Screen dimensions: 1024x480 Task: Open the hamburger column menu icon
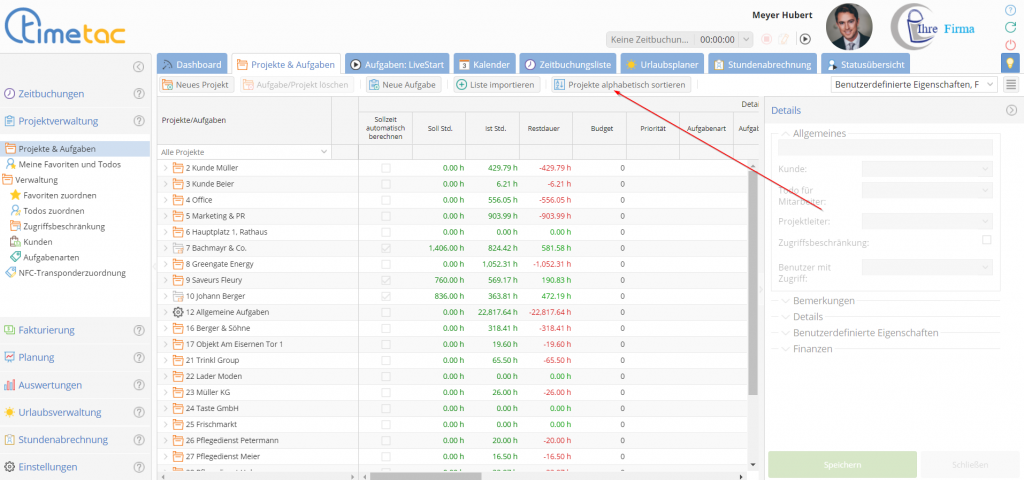pos(1010,85)
